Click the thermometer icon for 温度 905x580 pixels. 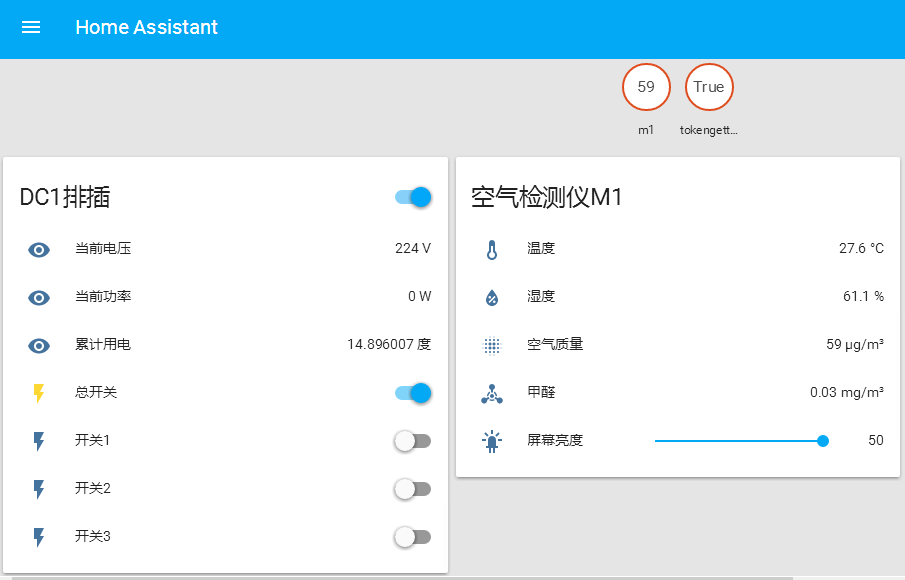[492, 250]
